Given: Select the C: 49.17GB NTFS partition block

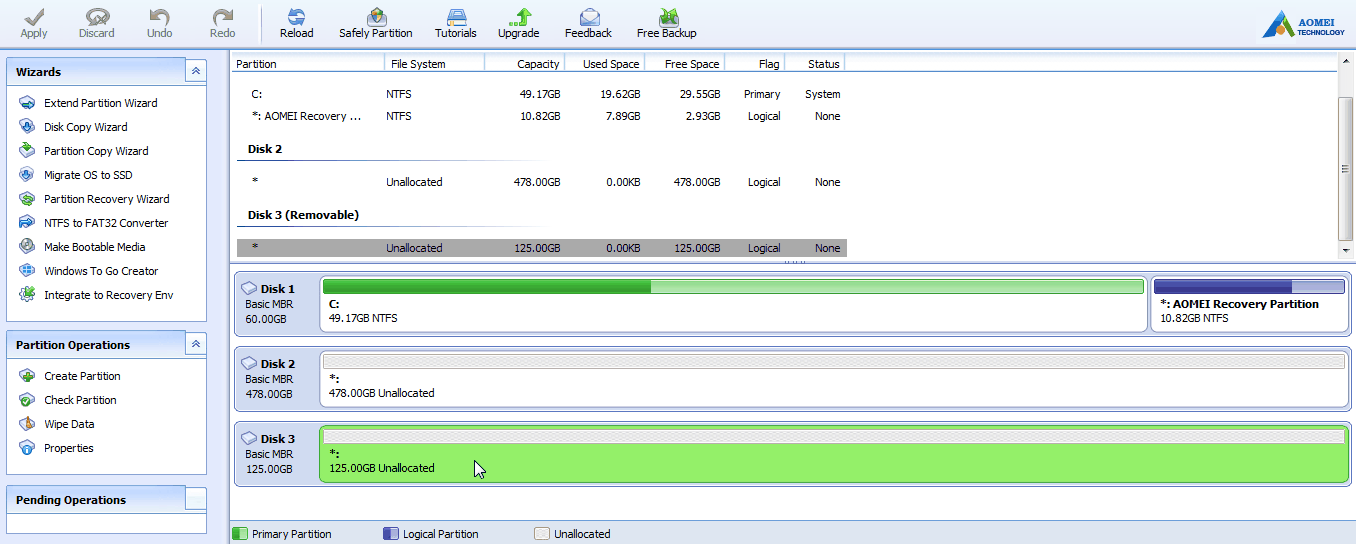Looking at the screenshot, I should click(x=733, y=304).
